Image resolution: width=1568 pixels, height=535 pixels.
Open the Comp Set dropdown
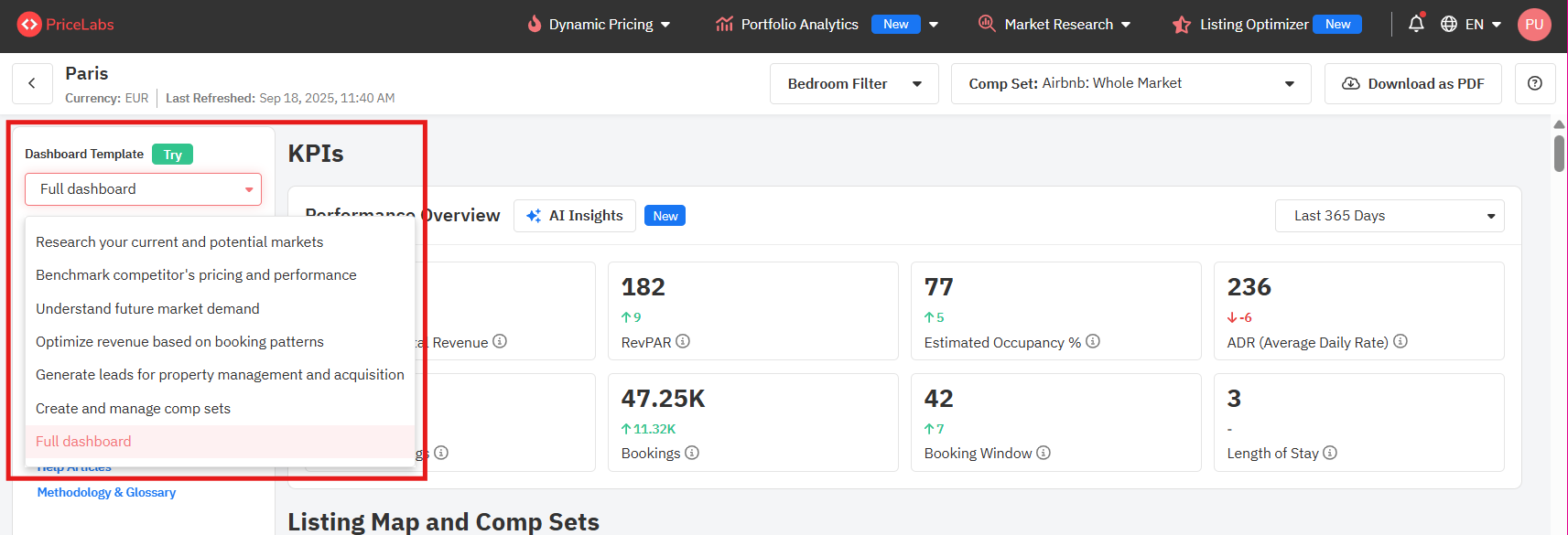click(x=1130, y=83)
